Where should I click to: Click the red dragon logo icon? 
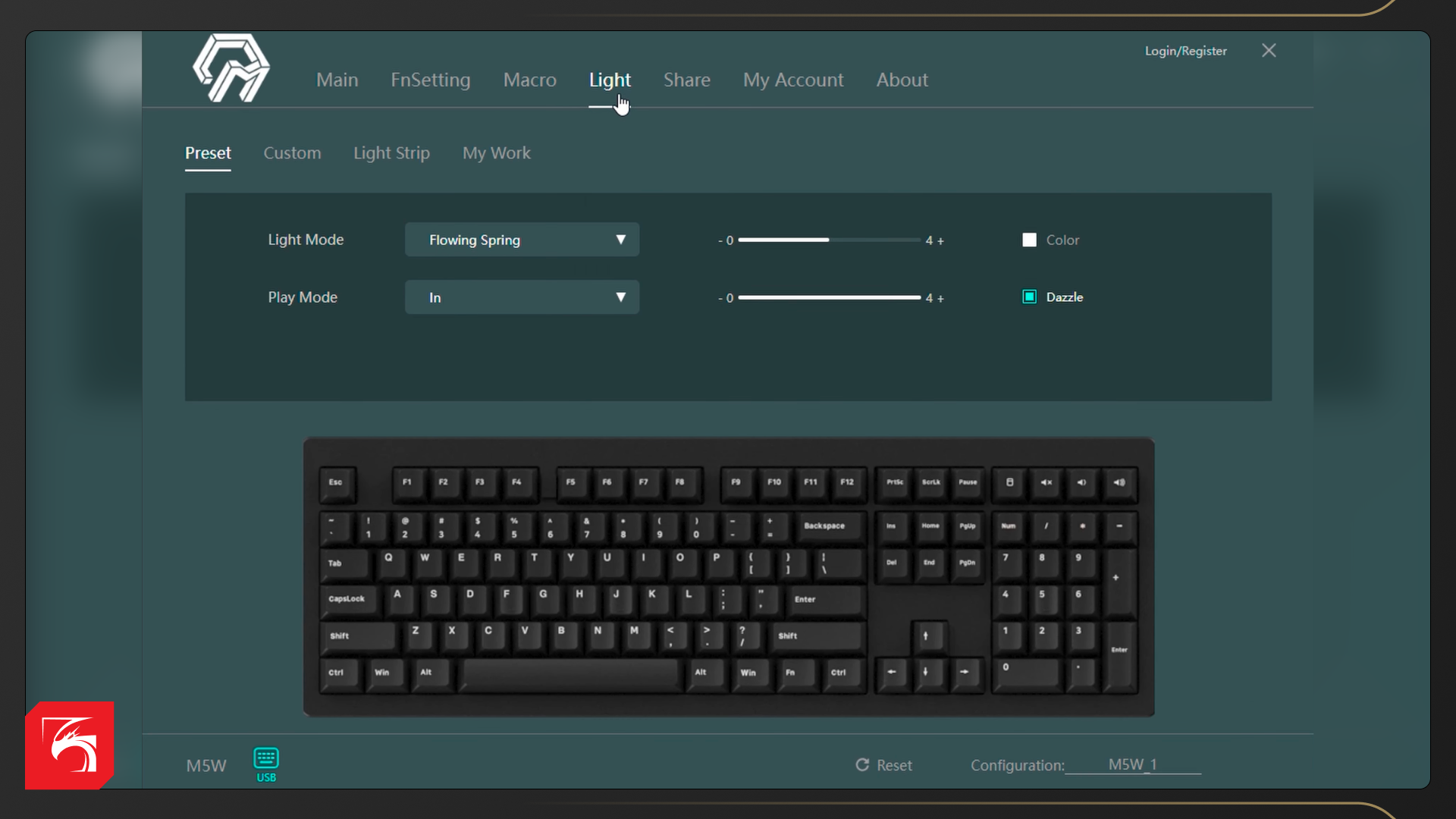(x=69, y=745)
